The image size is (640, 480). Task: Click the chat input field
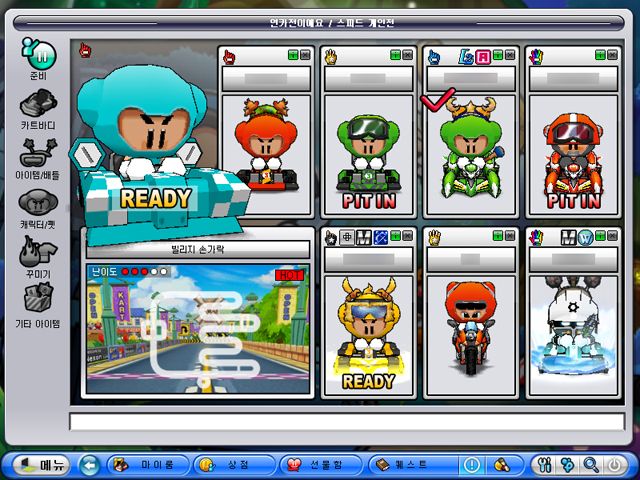coord(347,422)
